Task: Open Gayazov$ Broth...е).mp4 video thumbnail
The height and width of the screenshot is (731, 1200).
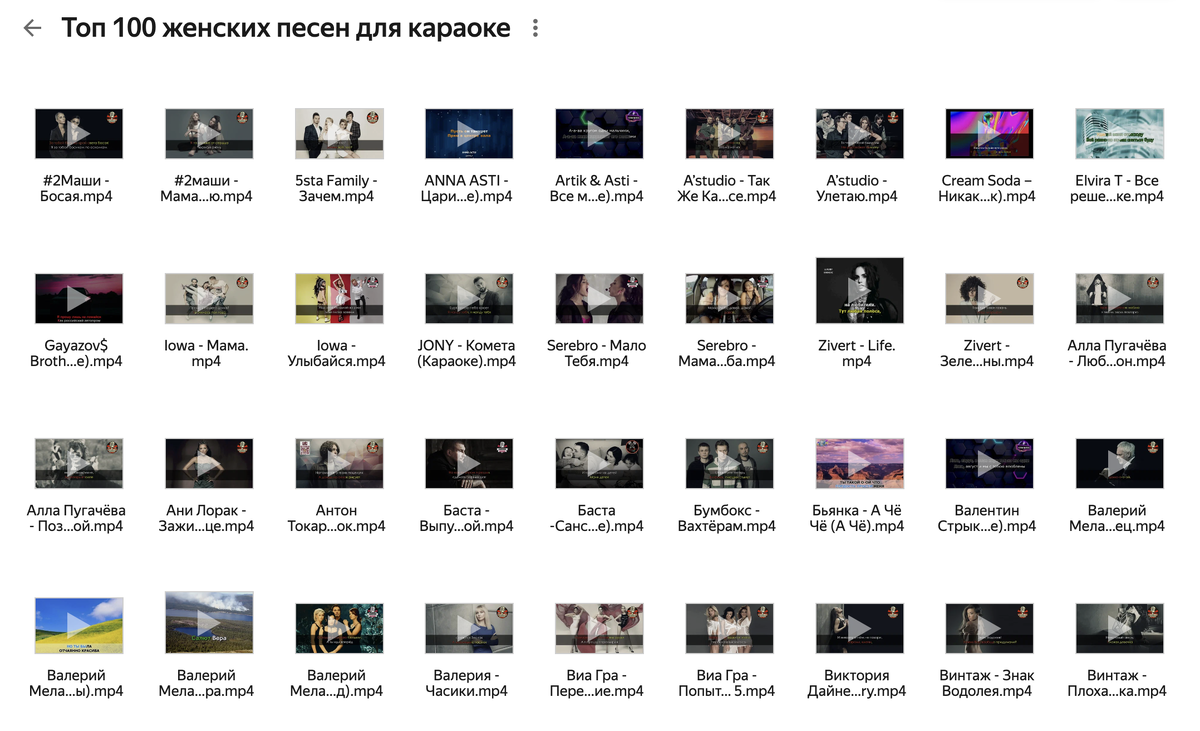Action: click(79, 298)
